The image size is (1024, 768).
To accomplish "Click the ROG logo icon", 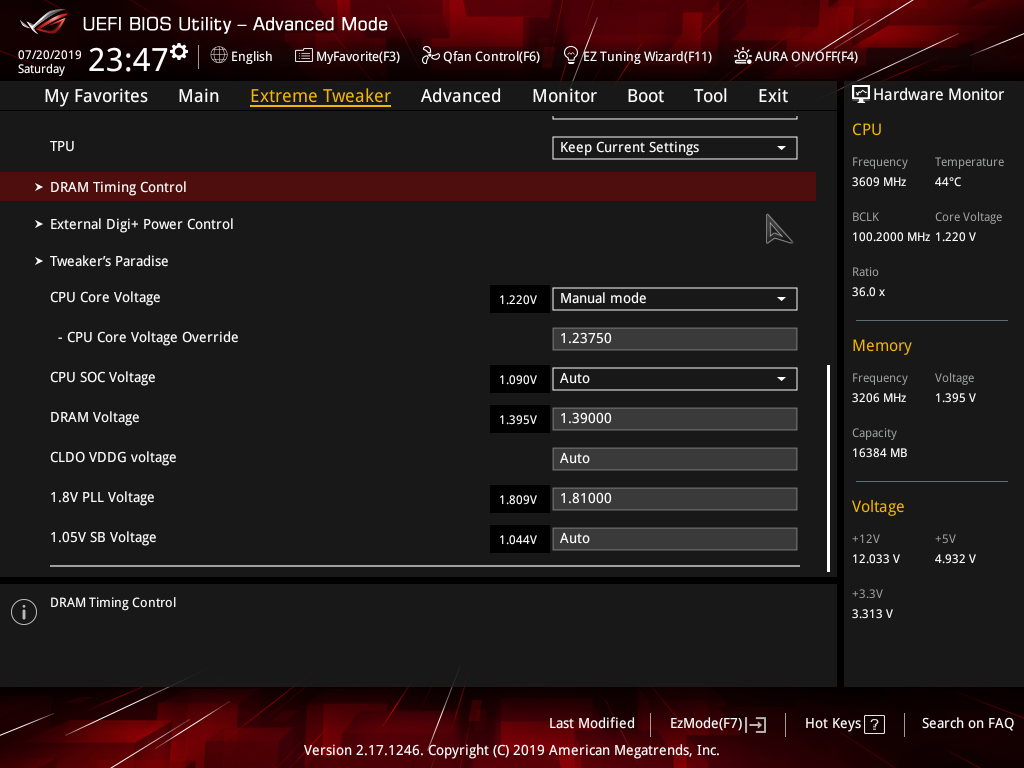I will pos(44,22).
